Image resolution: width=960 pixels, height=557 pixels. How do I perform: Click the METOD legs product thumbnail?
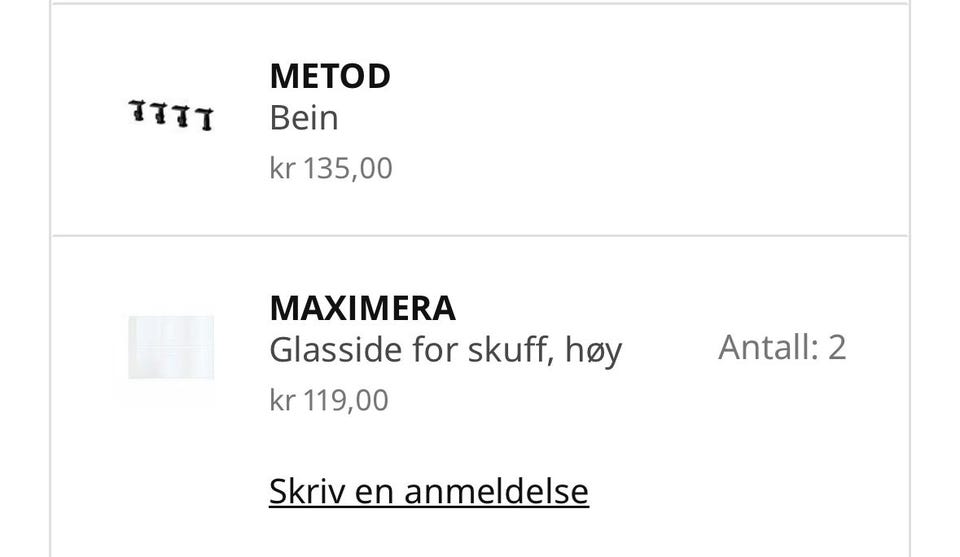point(171,116)
